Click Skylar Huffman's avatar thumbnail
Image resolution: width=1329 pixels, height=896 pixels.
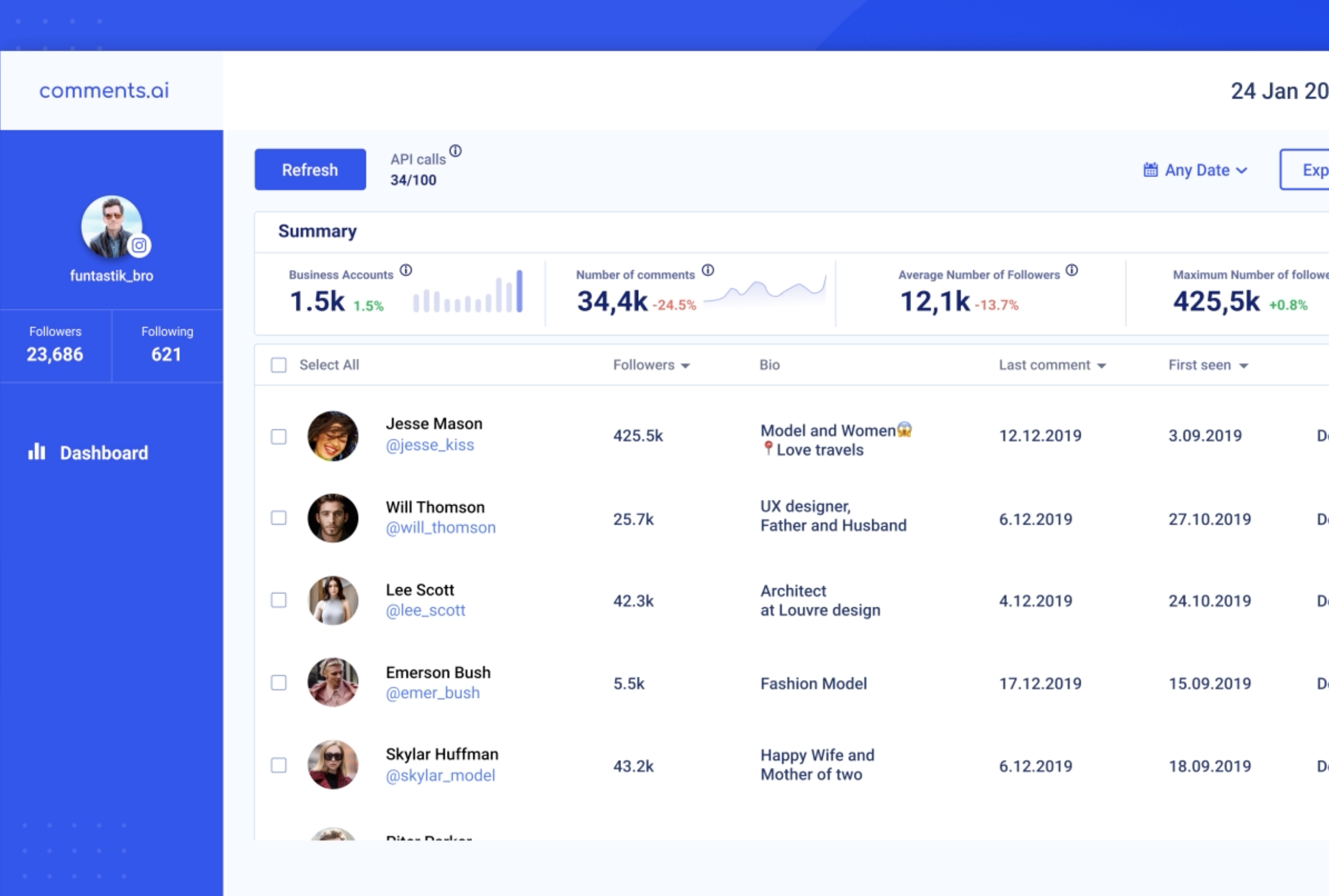click(333, 765)
